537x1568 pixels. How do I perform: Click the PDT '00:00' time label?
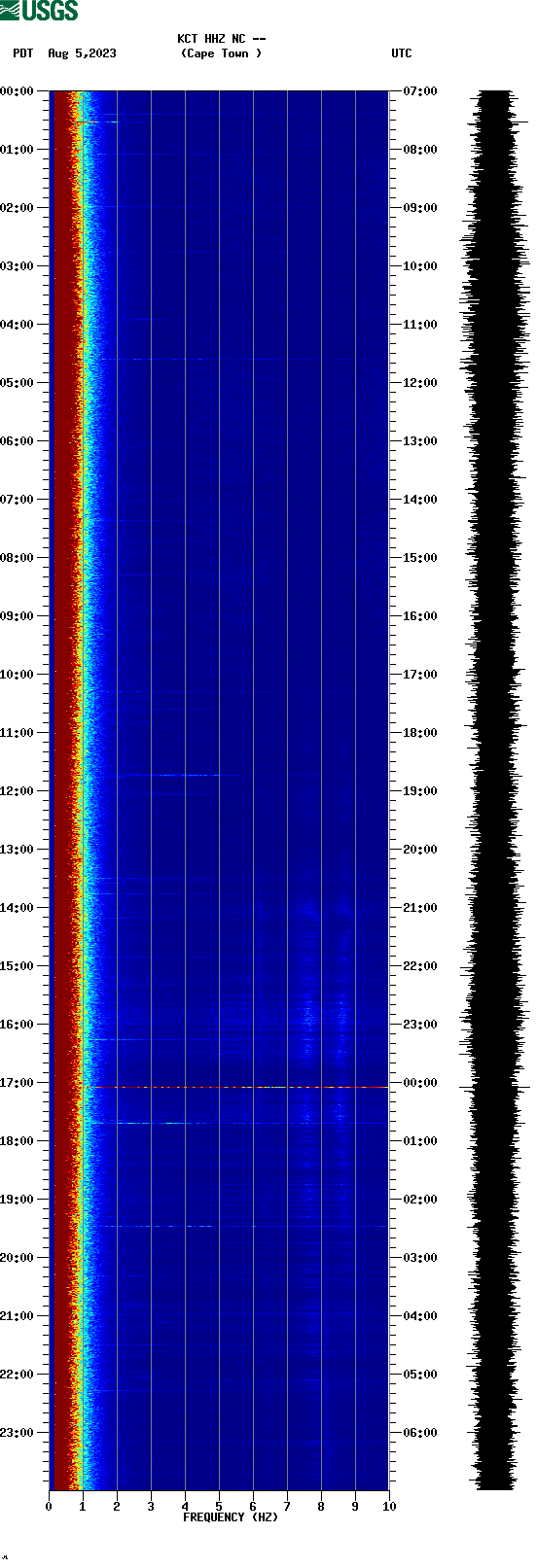click(x=17, y=91)
